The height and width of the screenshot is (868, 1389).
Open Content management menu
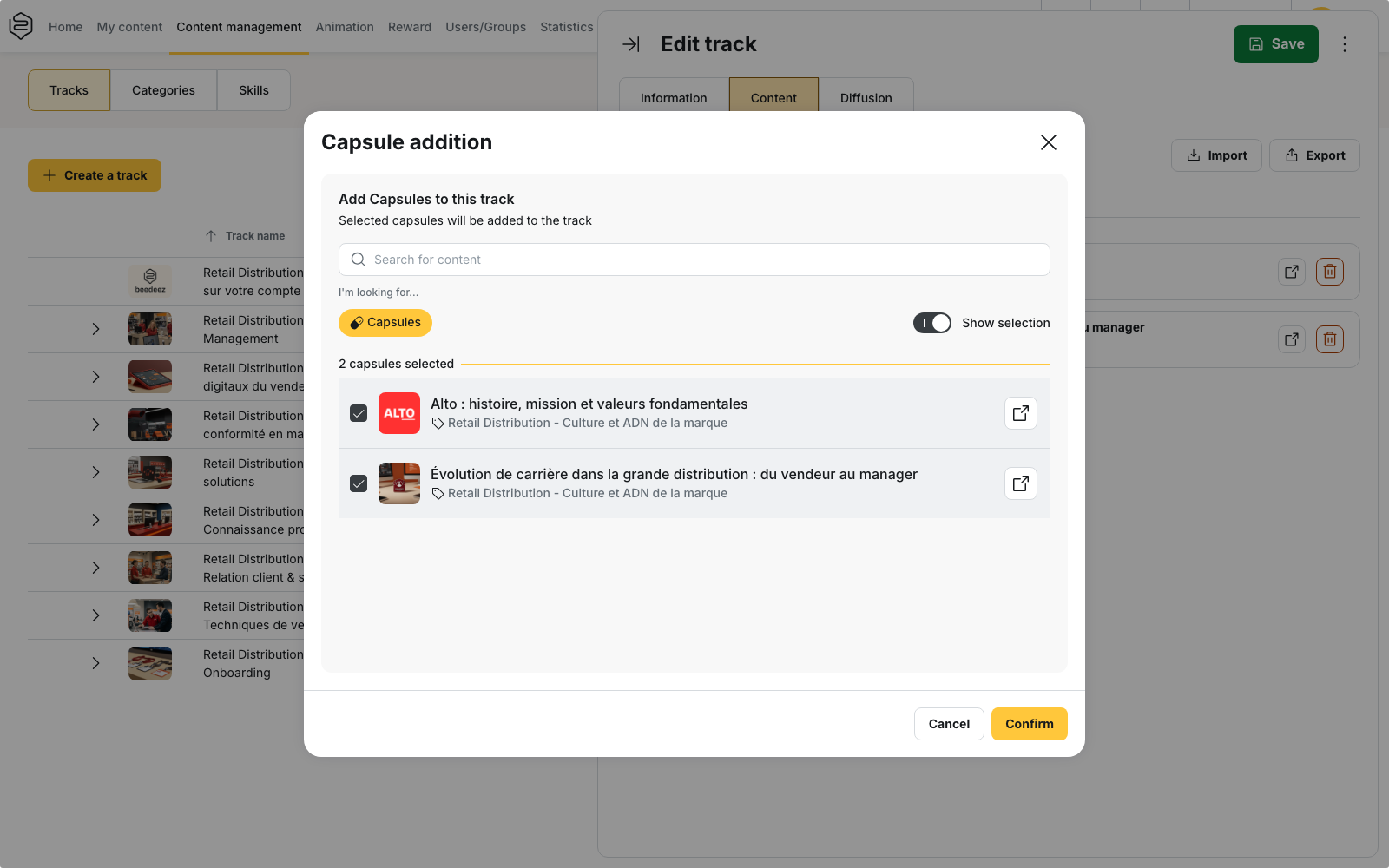(239, 27)
